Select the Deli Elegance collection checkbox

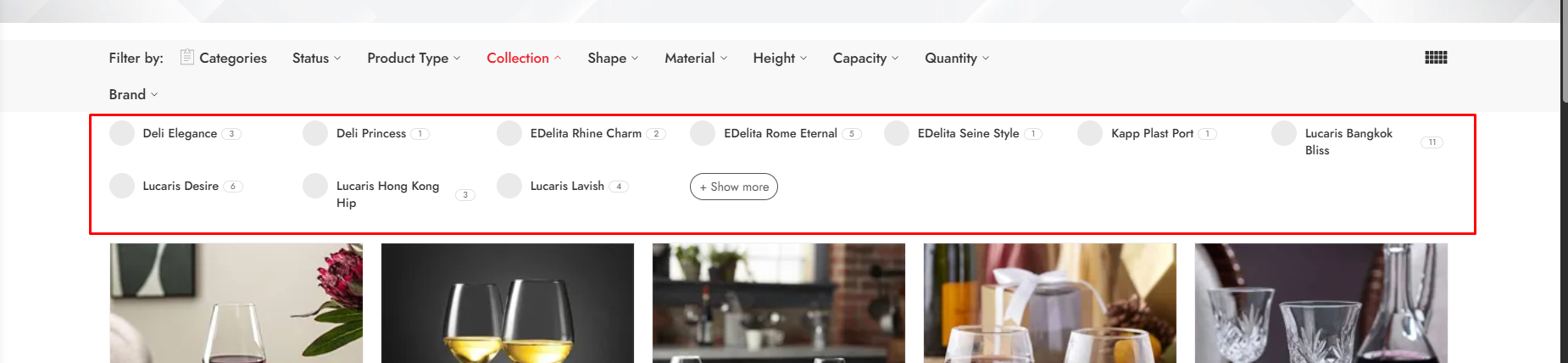tap(122, 133)
